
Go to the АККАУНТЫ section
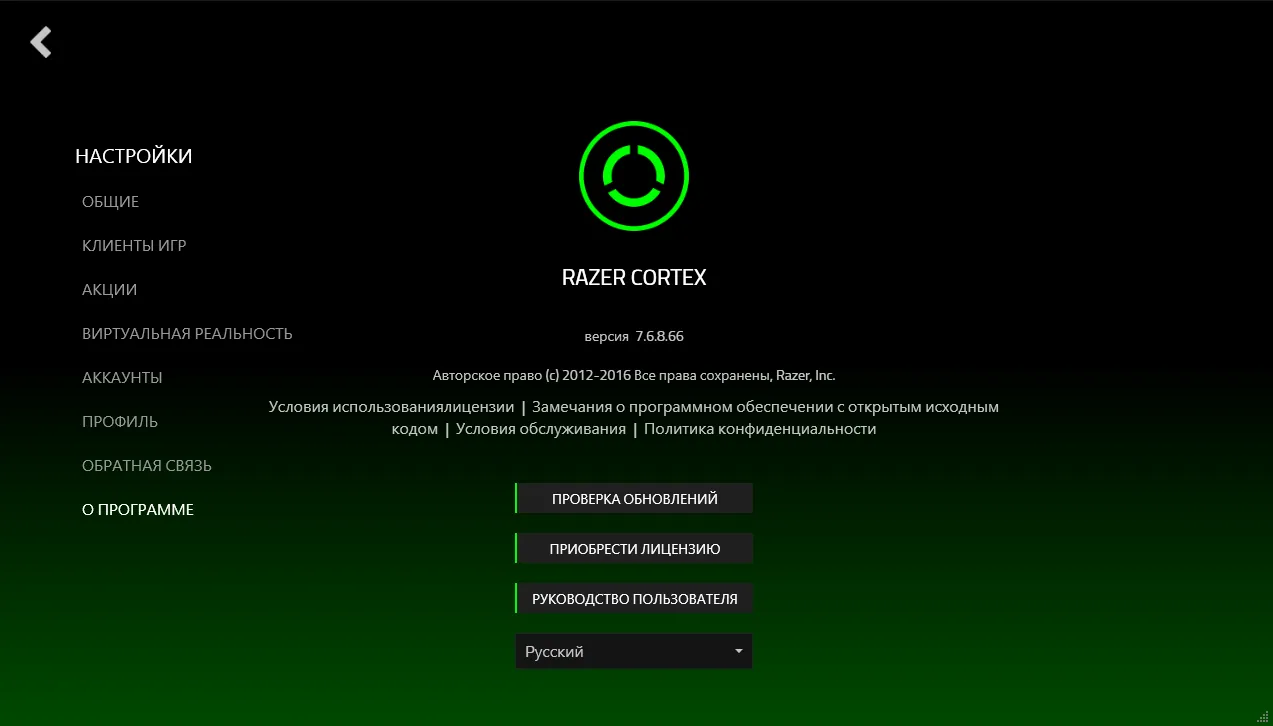[122, 378]
